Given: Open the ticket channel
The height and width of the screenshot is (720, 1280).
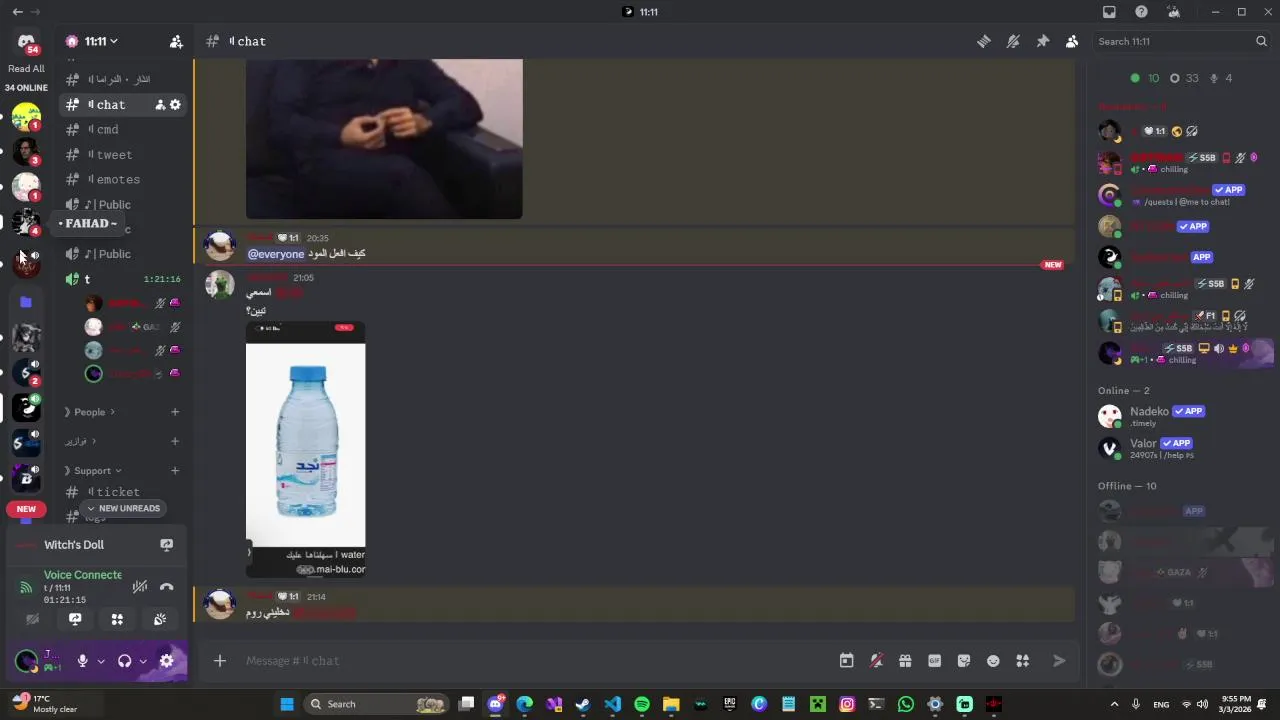Looking at the screenshot, I should point(117,492).
